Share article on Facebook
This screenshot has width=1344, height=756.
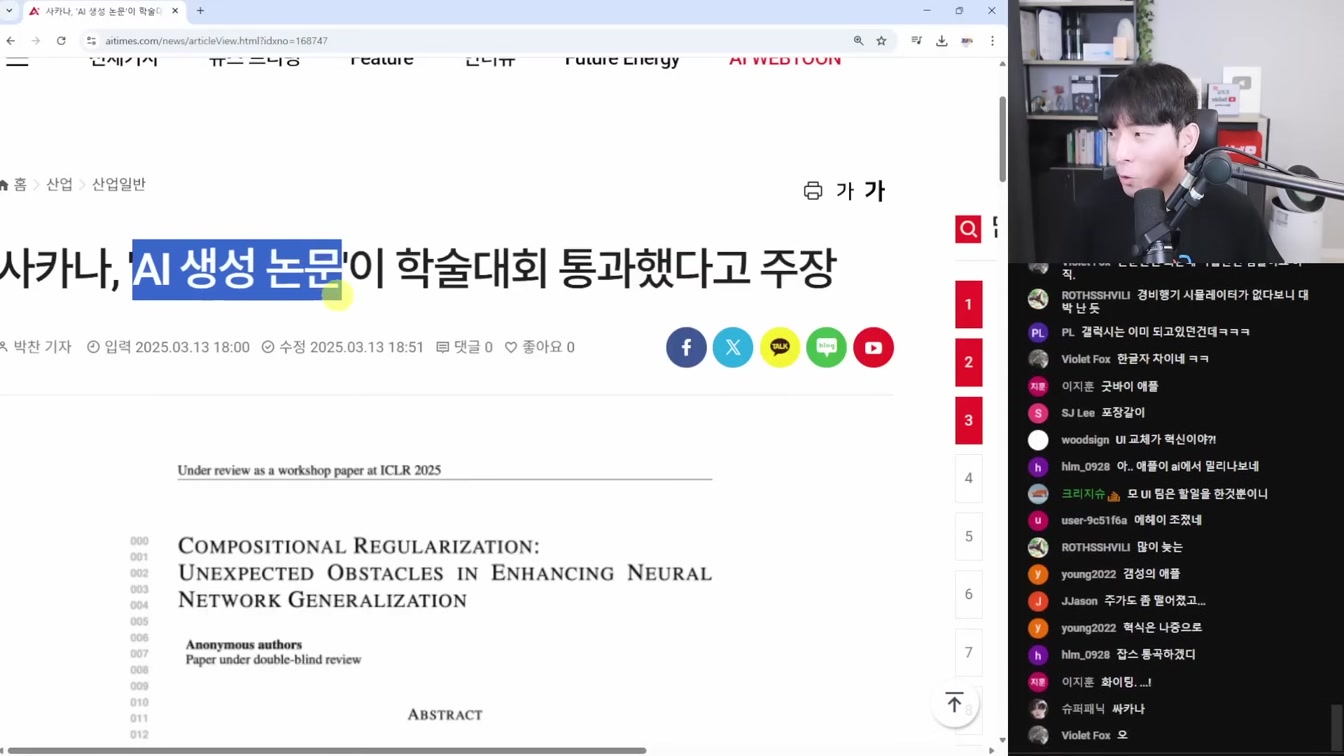[686, 347]
